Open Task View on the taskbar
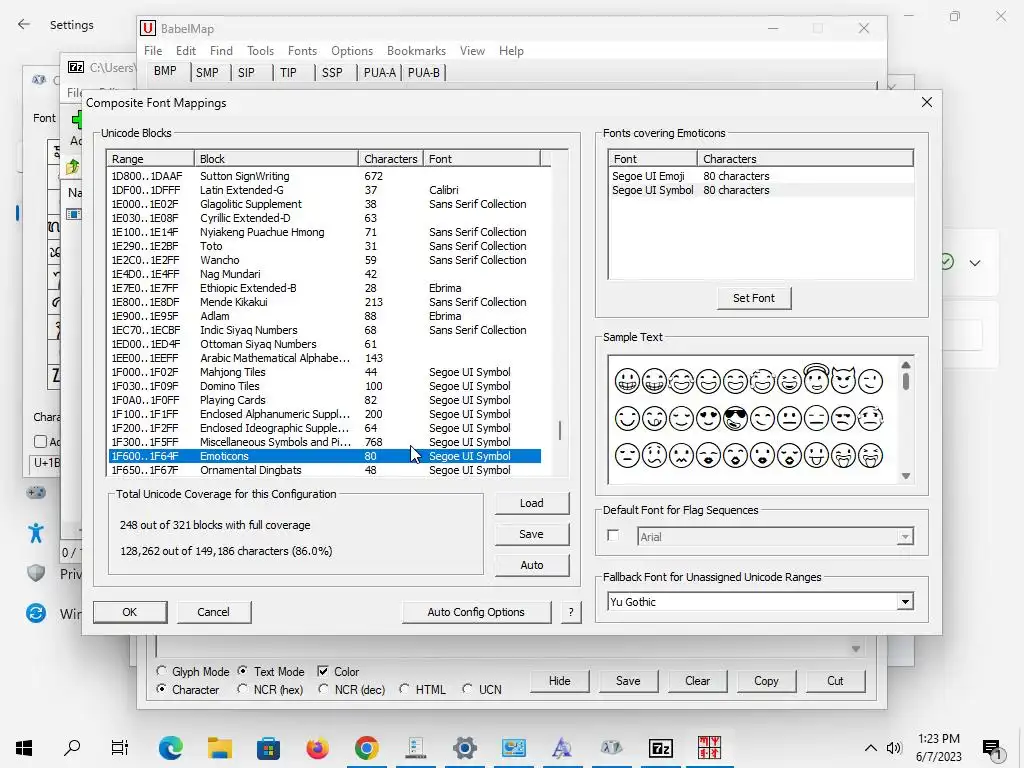Image resolution: width=1024 pixels, height=768 pixels. click(x=120, y=748)
